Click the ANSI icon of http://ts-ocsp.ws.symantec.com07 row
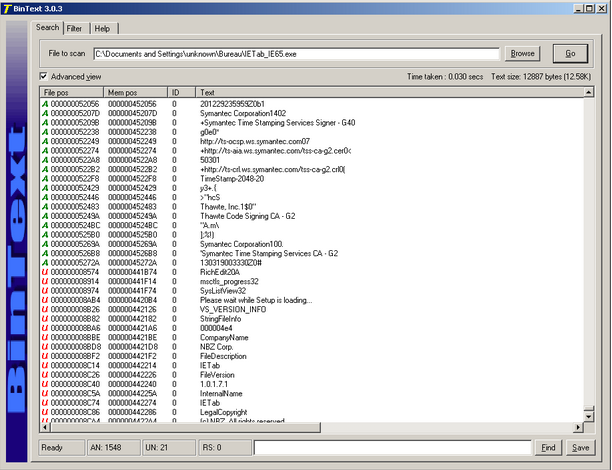This screenshot has height=470, width=612. click(45, 141)
